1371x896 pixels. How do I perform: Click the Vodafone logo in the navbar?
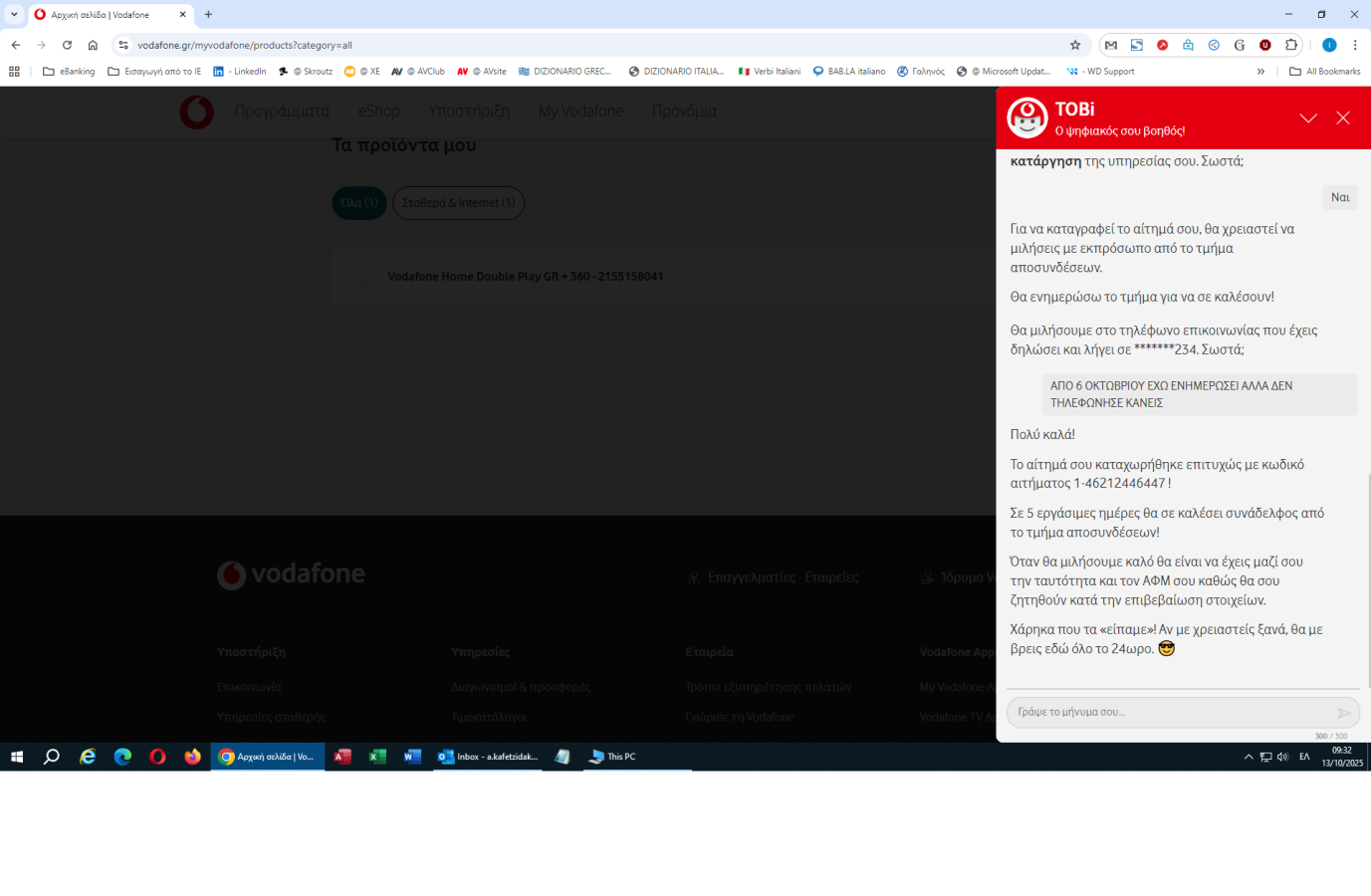coord(196,112)
